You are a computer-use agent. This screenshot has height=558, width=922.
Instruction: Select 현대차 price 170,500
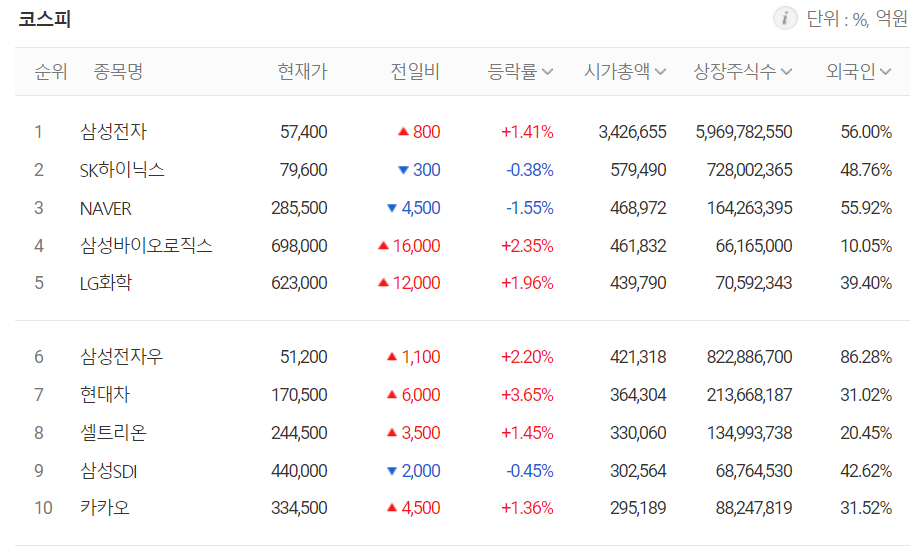[x=299, y=395]
